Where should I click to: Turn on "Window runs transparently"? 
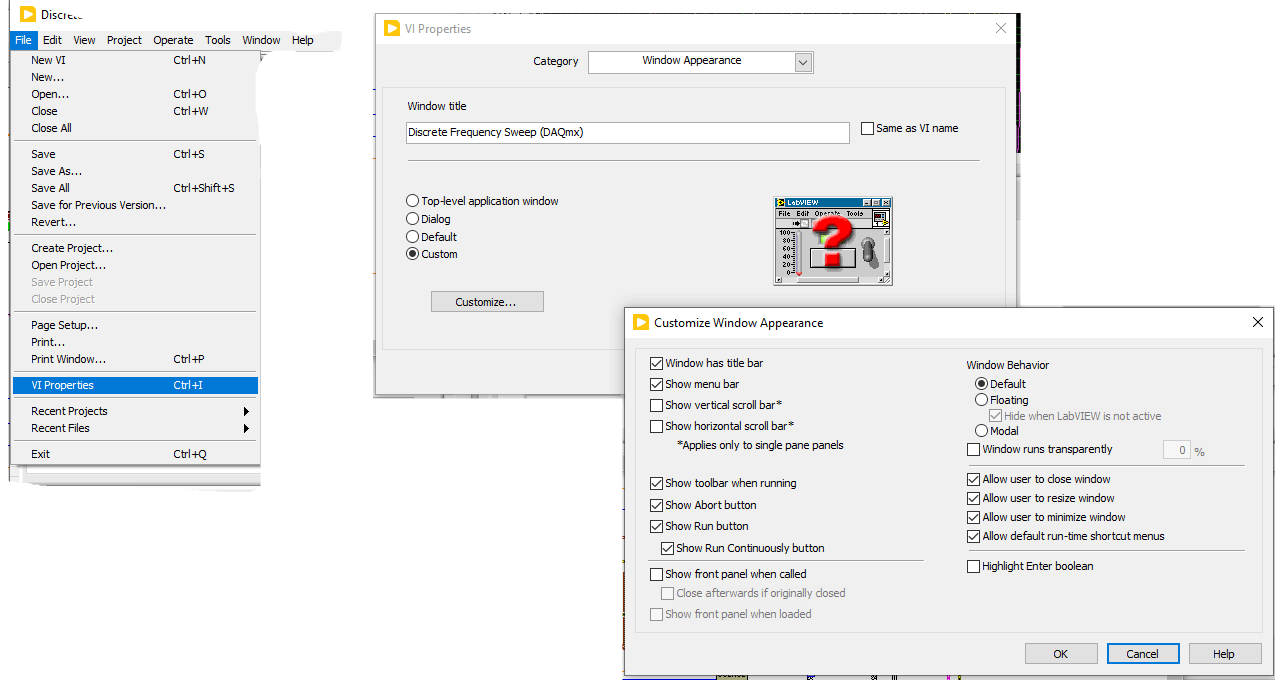pos(973,449)
